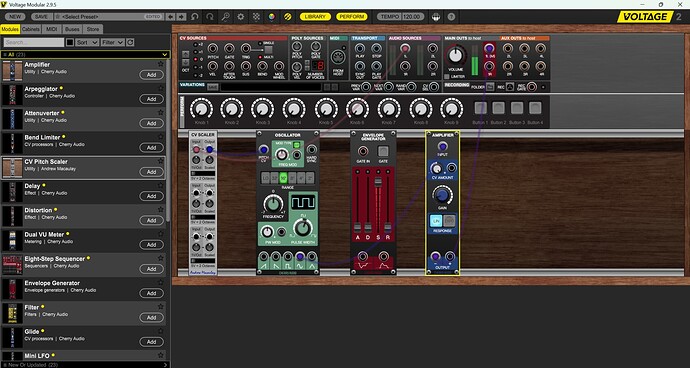Add the Filter module
Viewport: 690px width, 368px height.
(151, 317)
